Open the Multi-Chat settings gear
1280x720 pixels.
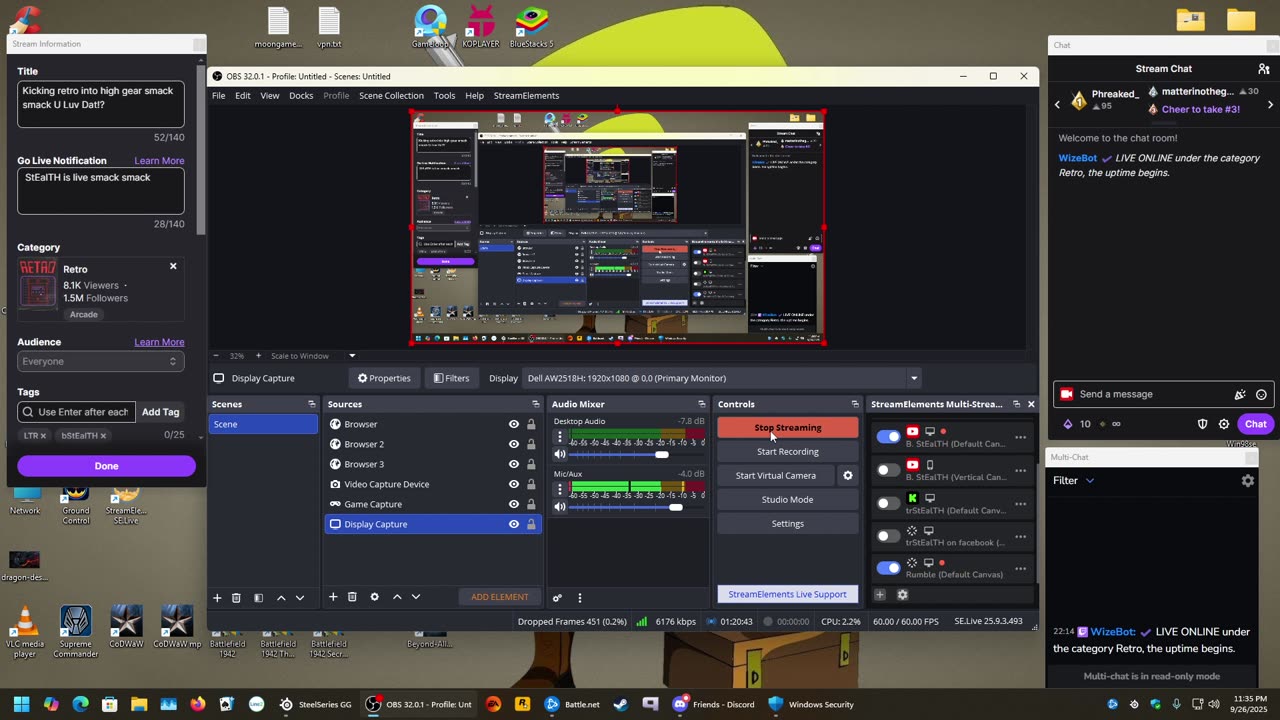1247,481
